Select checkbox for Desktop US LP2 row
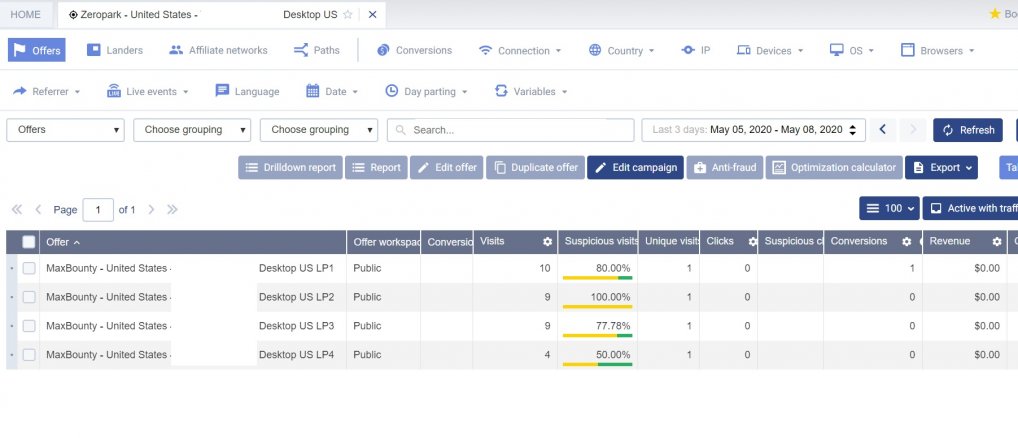1018x438 pixels. tap(29, 297)
